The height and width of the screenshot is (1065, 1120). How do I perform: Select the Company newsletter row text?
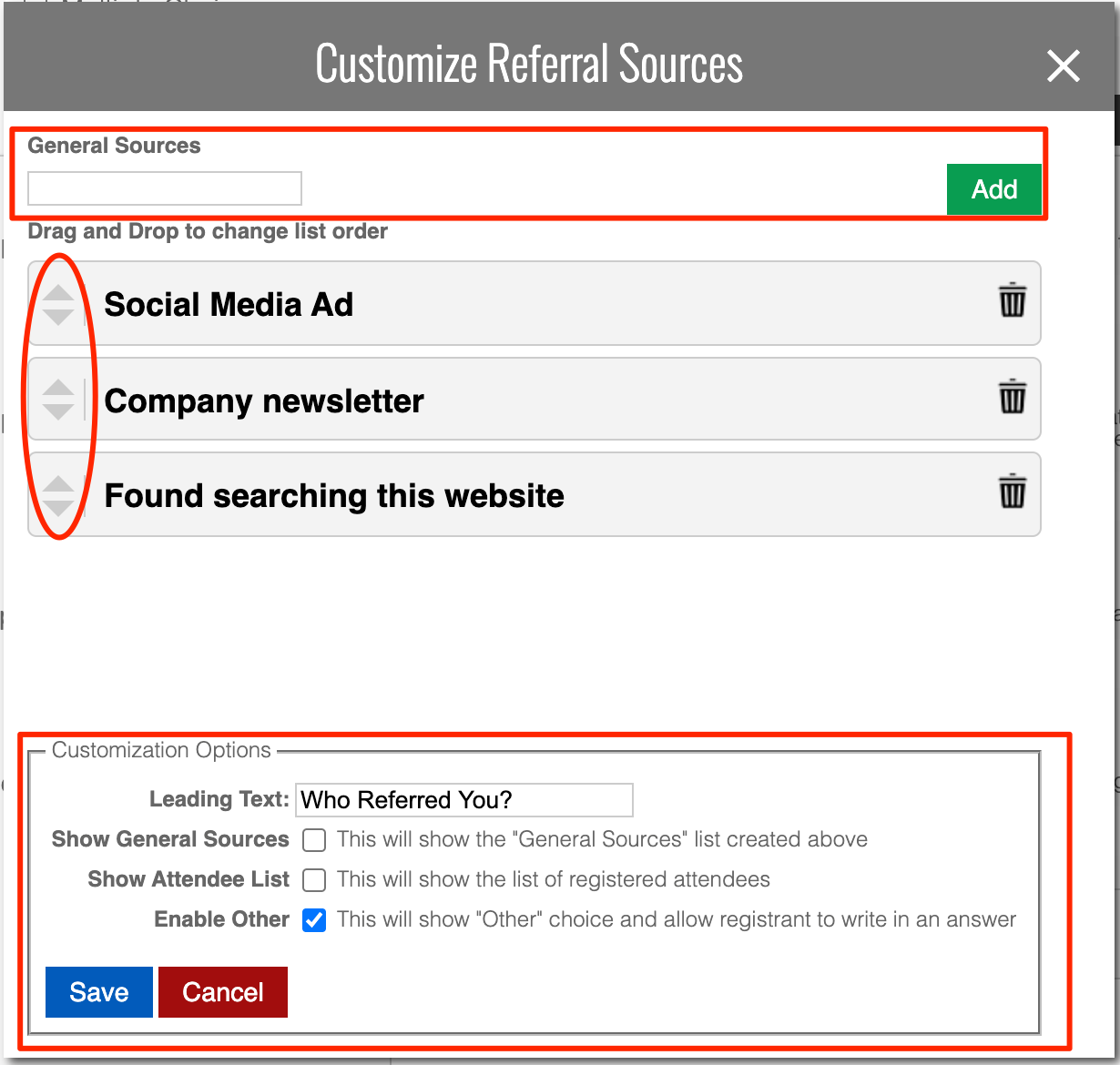[x=264, y=401]
